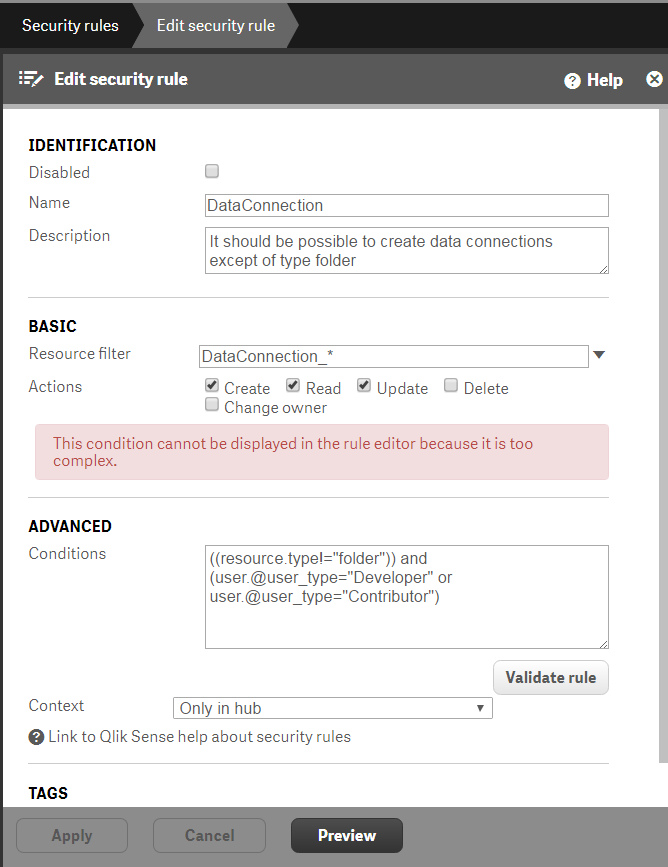Expand the Resource filter dropdown arrow
The width and height of the screenshot is (668, 867).
tap(599, 355)
